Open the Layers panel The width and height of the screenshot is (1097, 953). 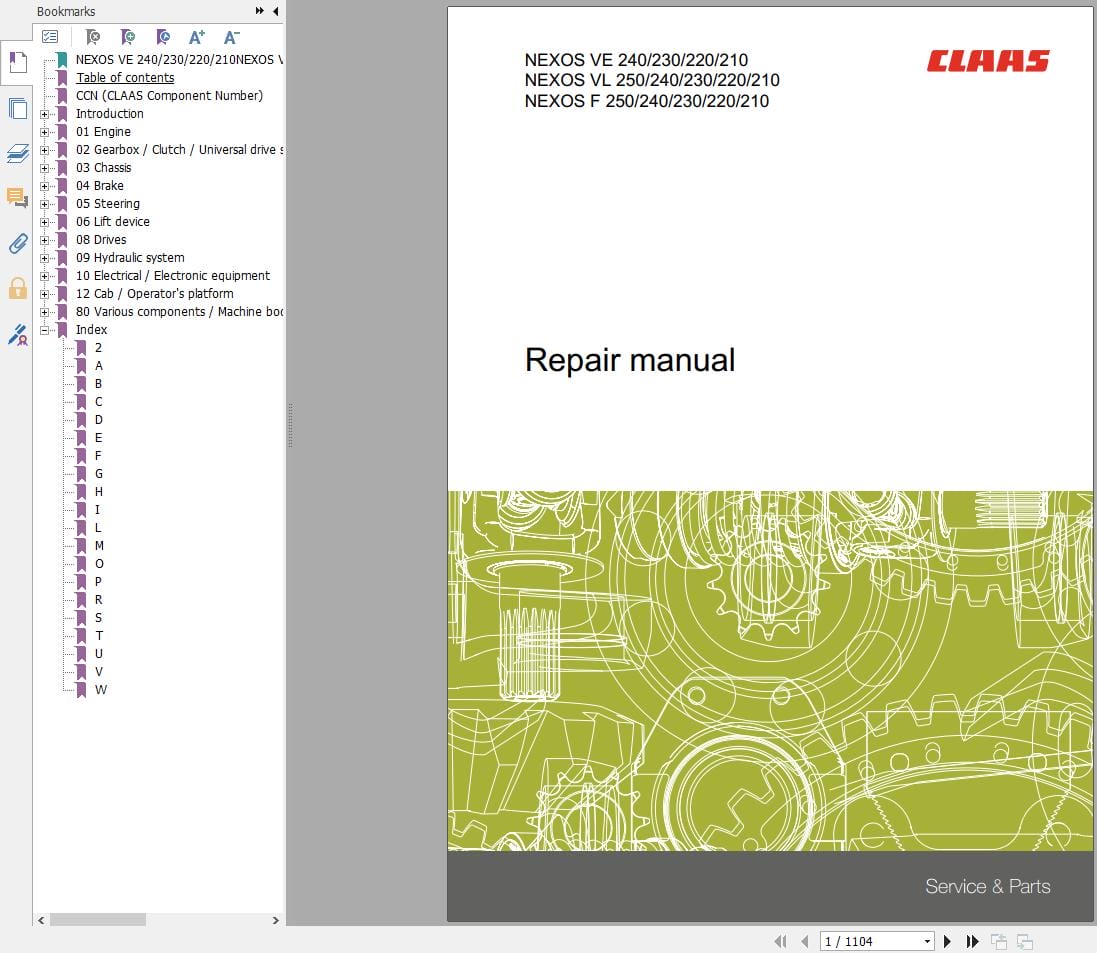[x=16, y=154]
